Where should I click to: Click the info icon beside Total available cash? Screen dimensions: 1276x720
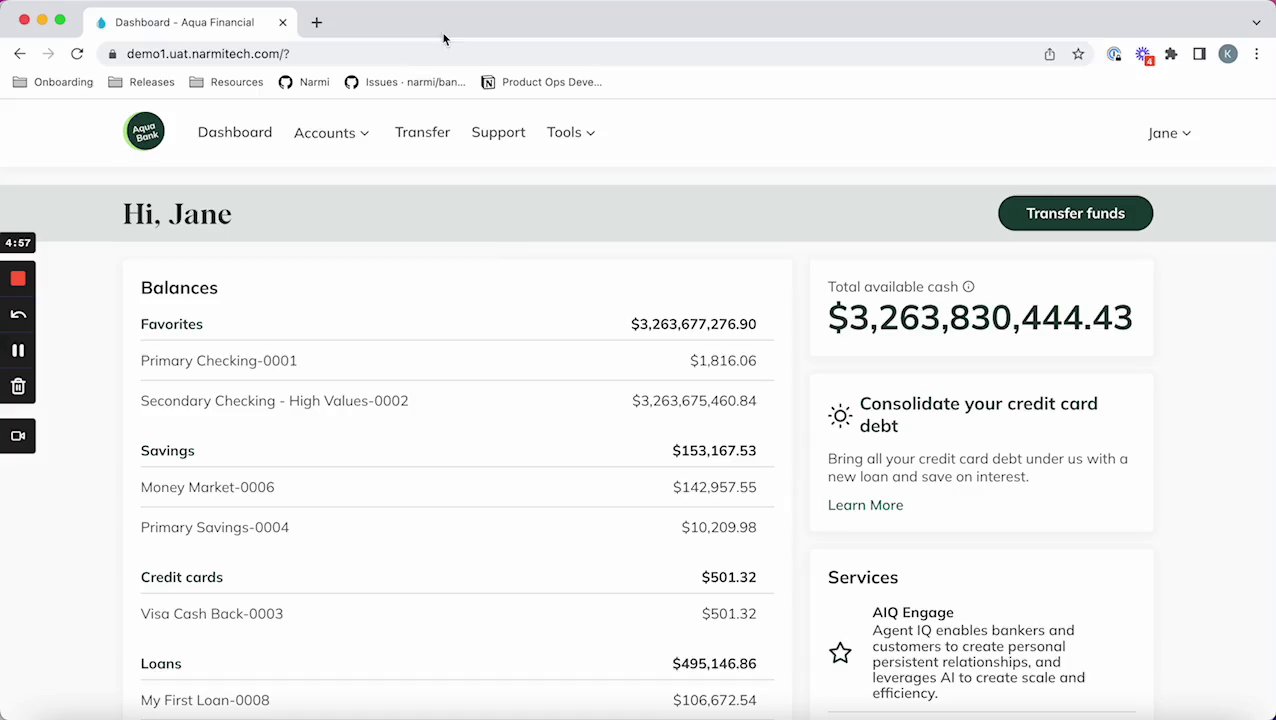coord(968,287)
